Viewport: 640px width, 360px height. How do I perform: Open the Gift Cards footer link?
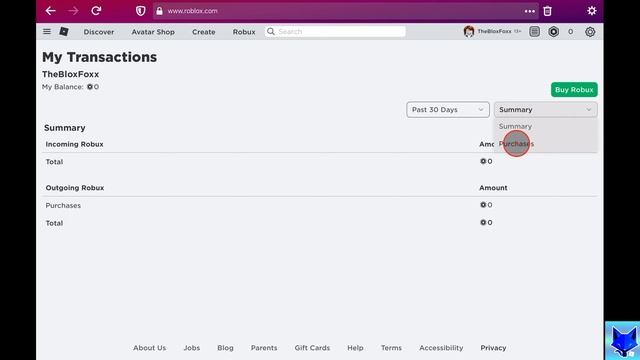point(312,348)
